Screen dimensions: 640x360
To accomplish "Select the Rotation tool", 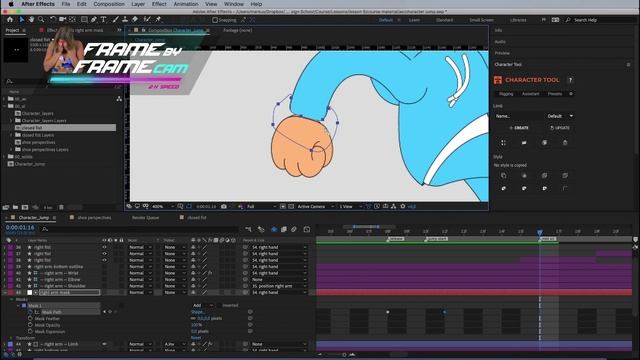I will [53, 20].
